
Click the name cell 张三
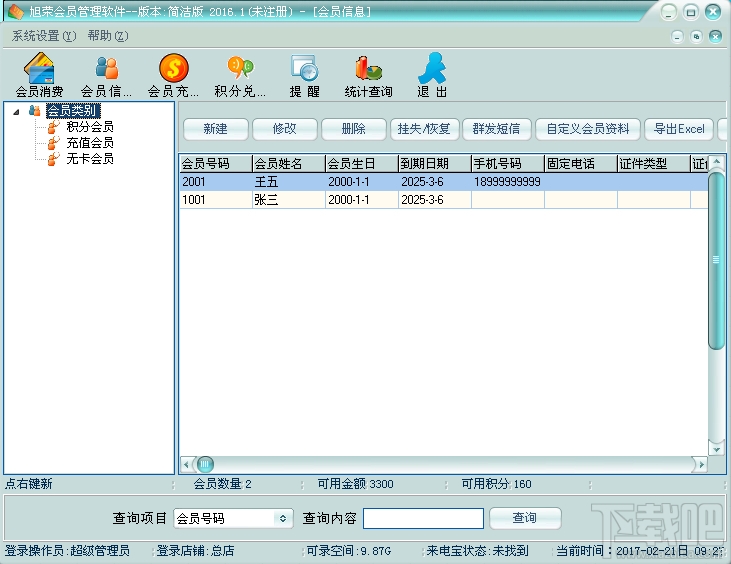tap(289, 199)
